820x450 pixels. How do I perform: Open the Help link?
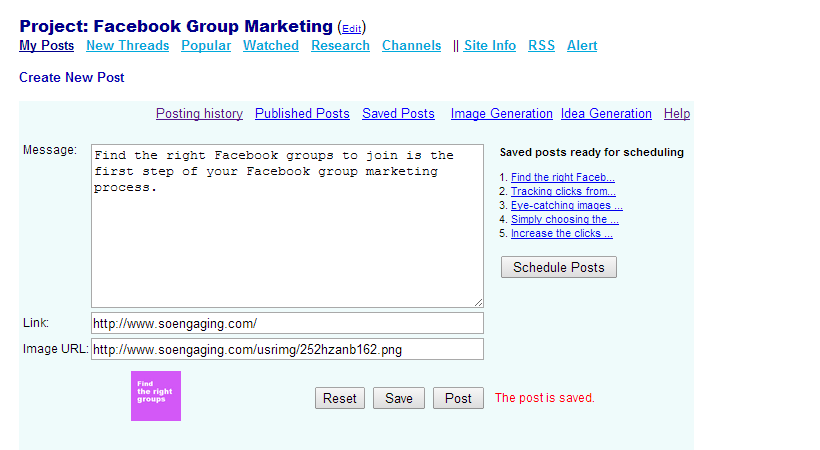(677, 114)
